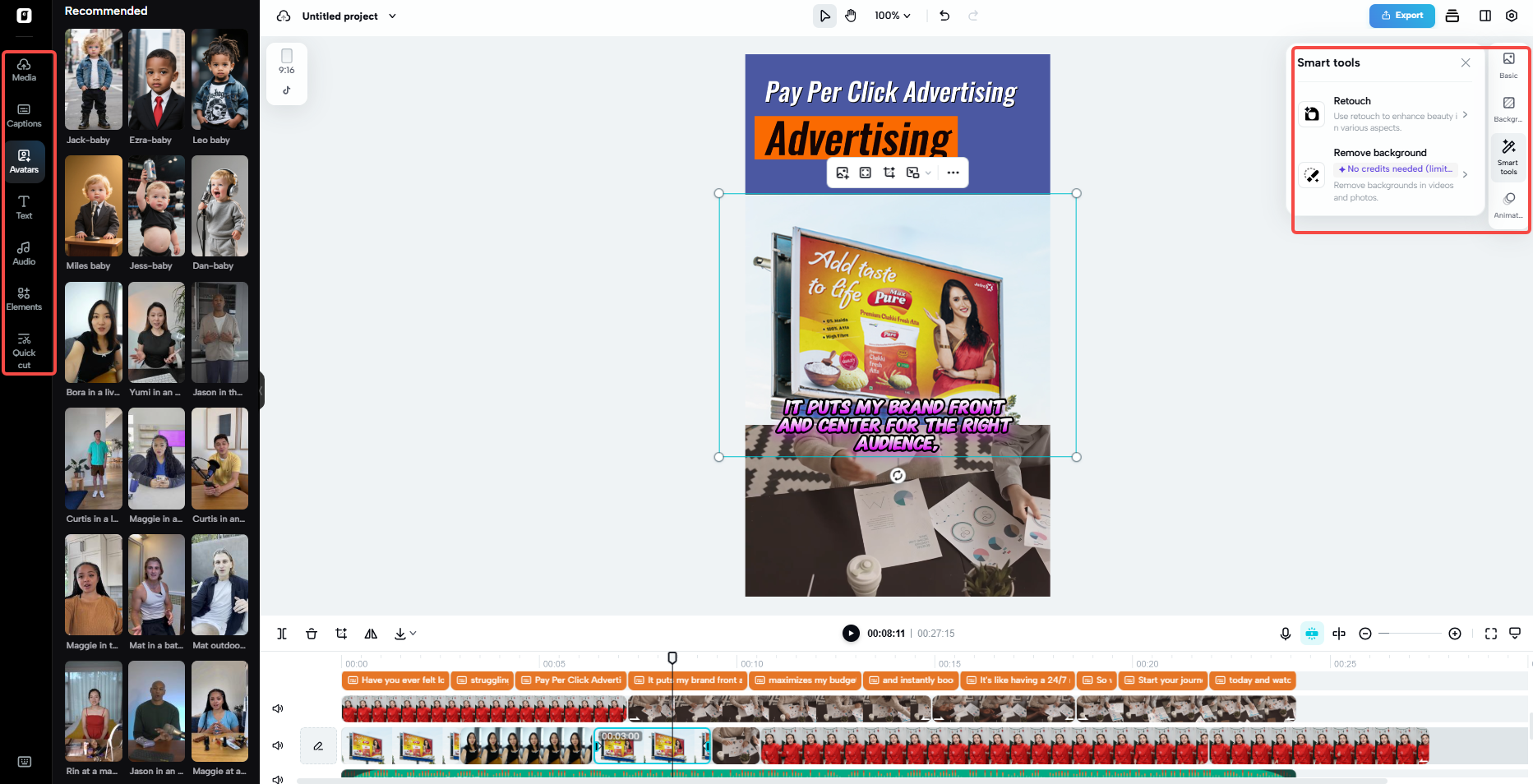Click the Export button
1533x784 pixels.
point(1401,15)
